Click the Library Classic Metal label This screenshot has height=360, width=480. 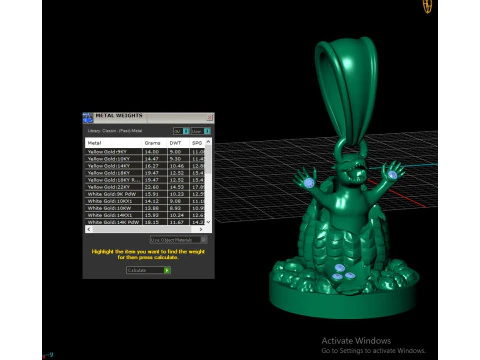pyautogui.click(x=115, y=131)
